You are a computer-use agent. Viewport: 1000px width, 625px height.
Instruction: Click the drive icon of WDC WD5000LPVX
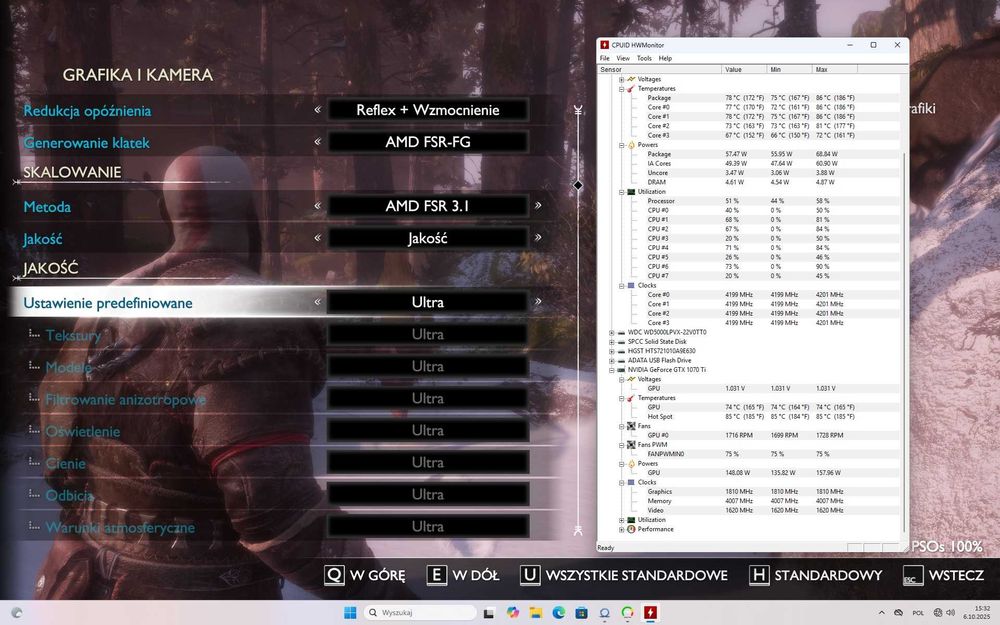621,332
